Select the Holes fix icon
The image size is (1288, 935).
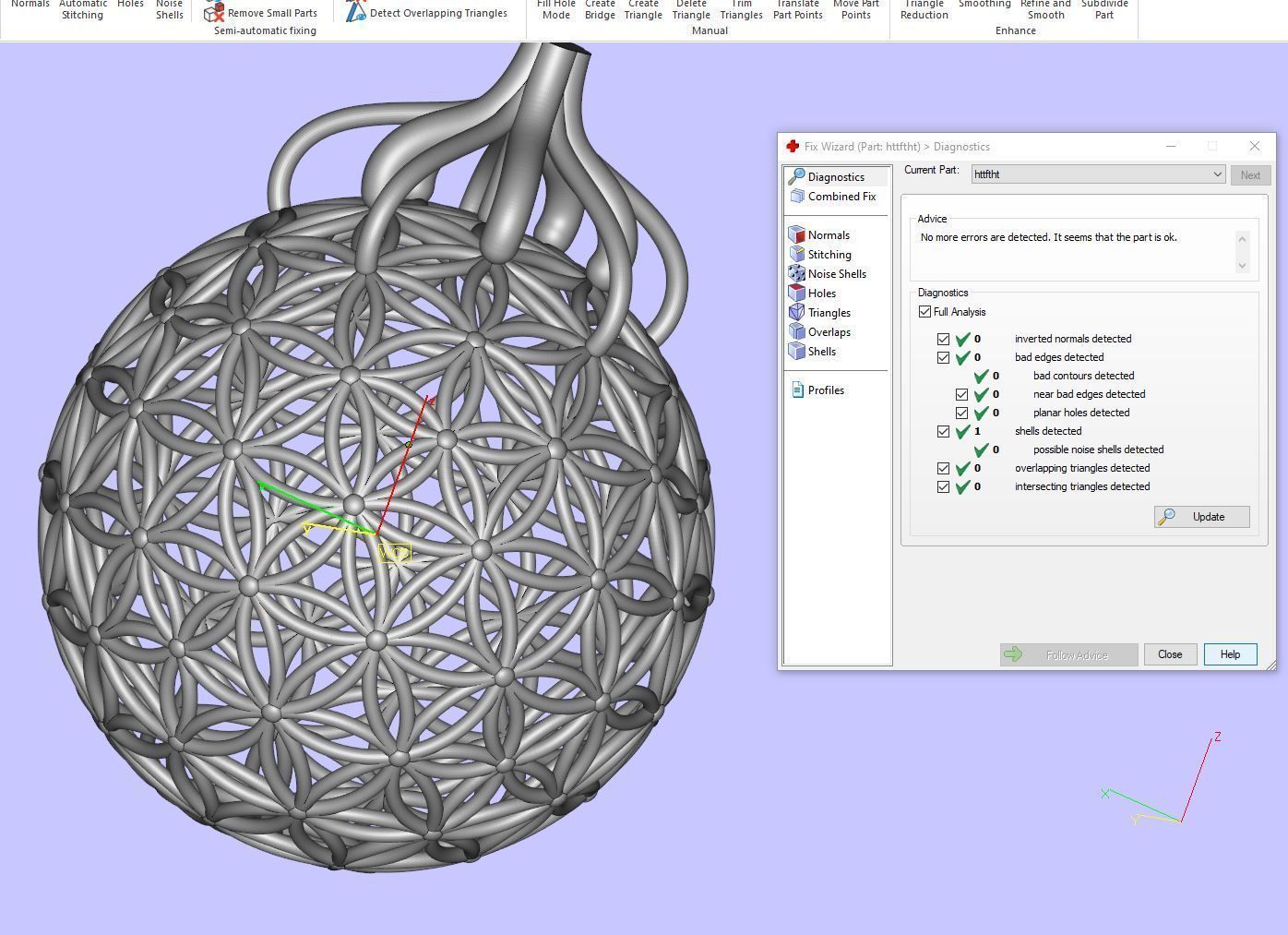(x=797, y=293)
